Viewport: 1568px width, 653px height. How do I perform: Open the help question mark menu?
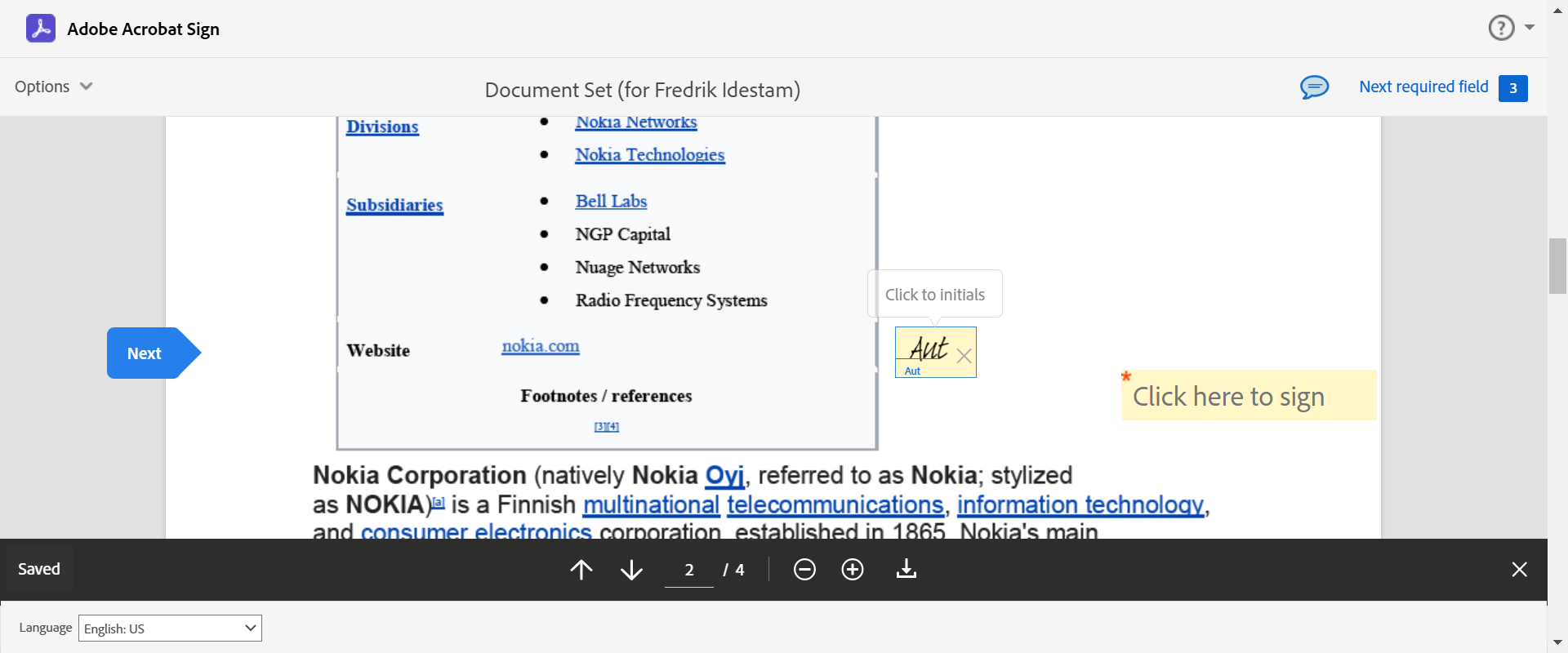click(1501, 28)
